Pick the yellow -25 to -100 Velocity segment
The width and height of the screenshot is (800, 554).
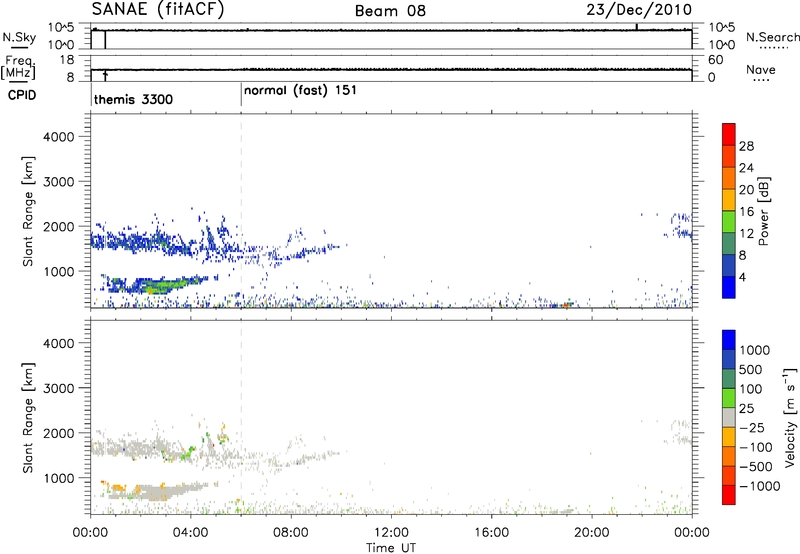pos(729,437)
